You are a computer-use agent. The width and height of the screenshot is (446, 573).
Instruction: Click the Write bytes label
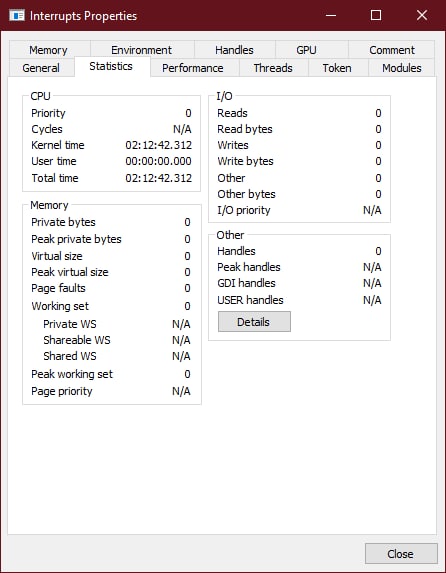[x=245, y=161]
